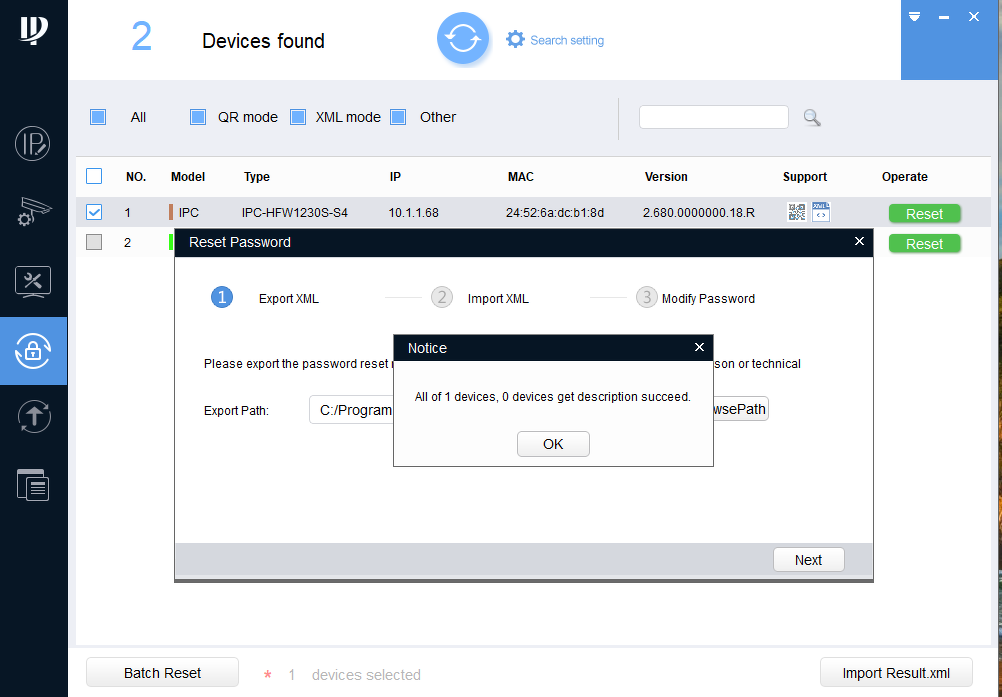Toggle the All filter checkbox
The width and height of the screenshot is (1002, 697).
(98, 117)
